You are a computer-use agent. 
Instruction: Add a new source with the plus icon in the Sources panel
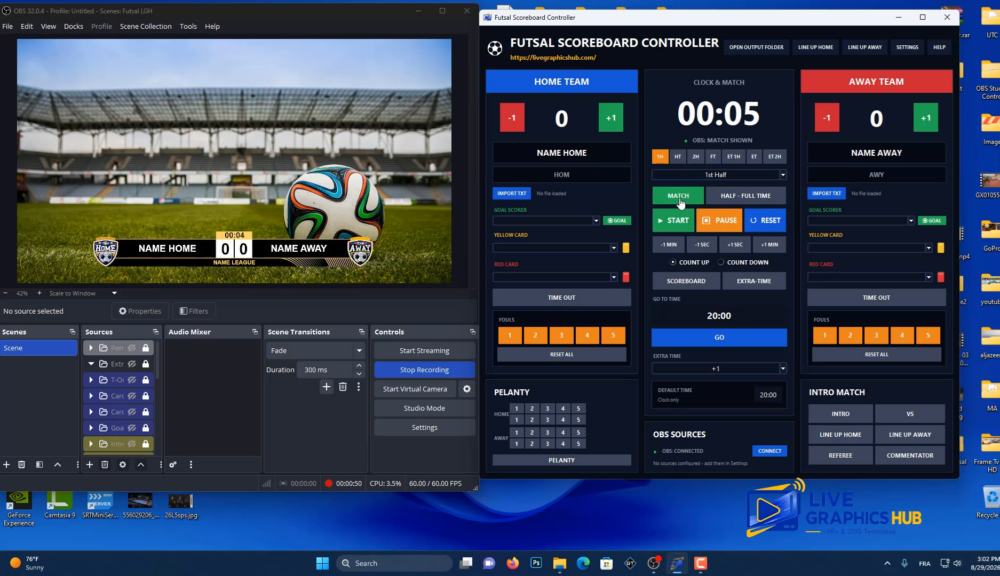[x=89, y=465]
